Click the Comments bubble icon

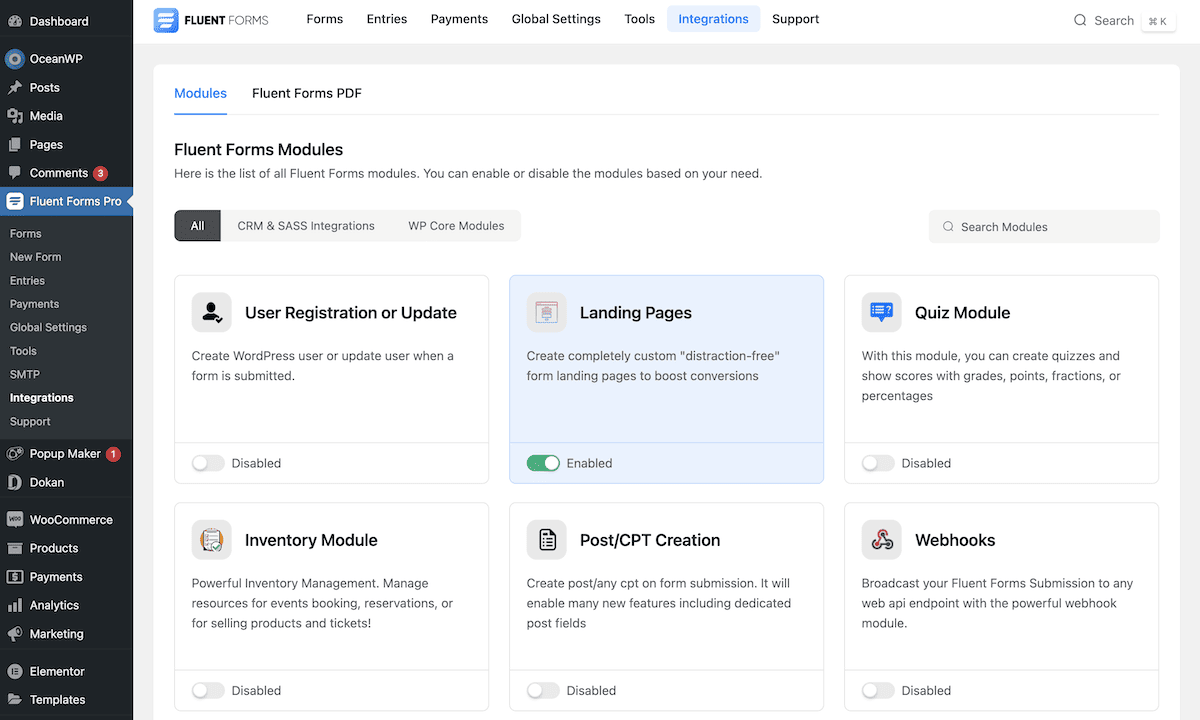(14, 173)
